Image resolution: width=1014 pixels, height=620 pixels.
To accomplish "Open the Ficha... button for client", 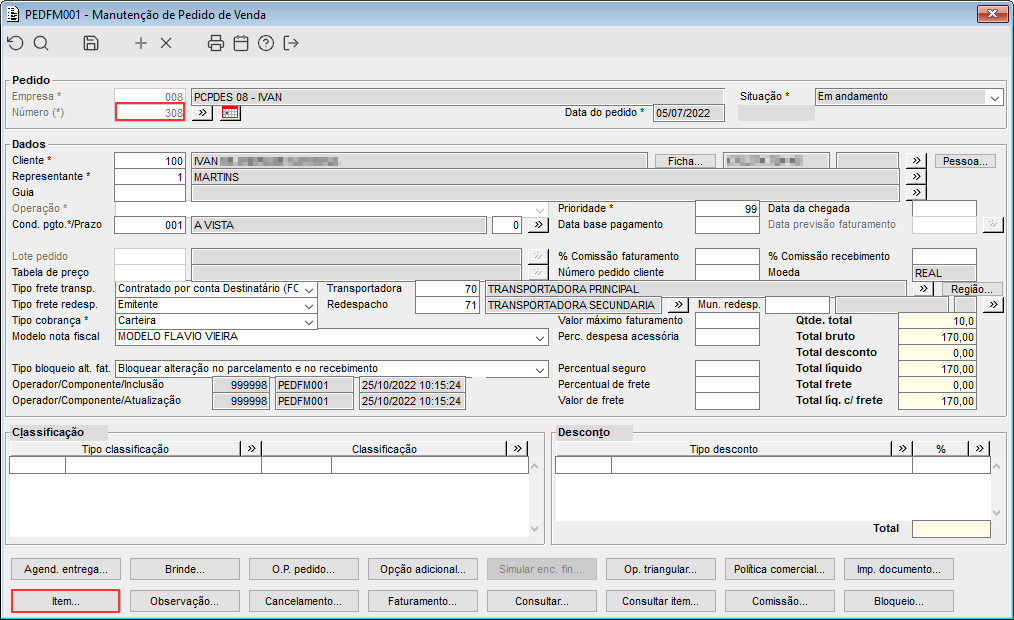I will pyautogui.click(x=685, y=161).
